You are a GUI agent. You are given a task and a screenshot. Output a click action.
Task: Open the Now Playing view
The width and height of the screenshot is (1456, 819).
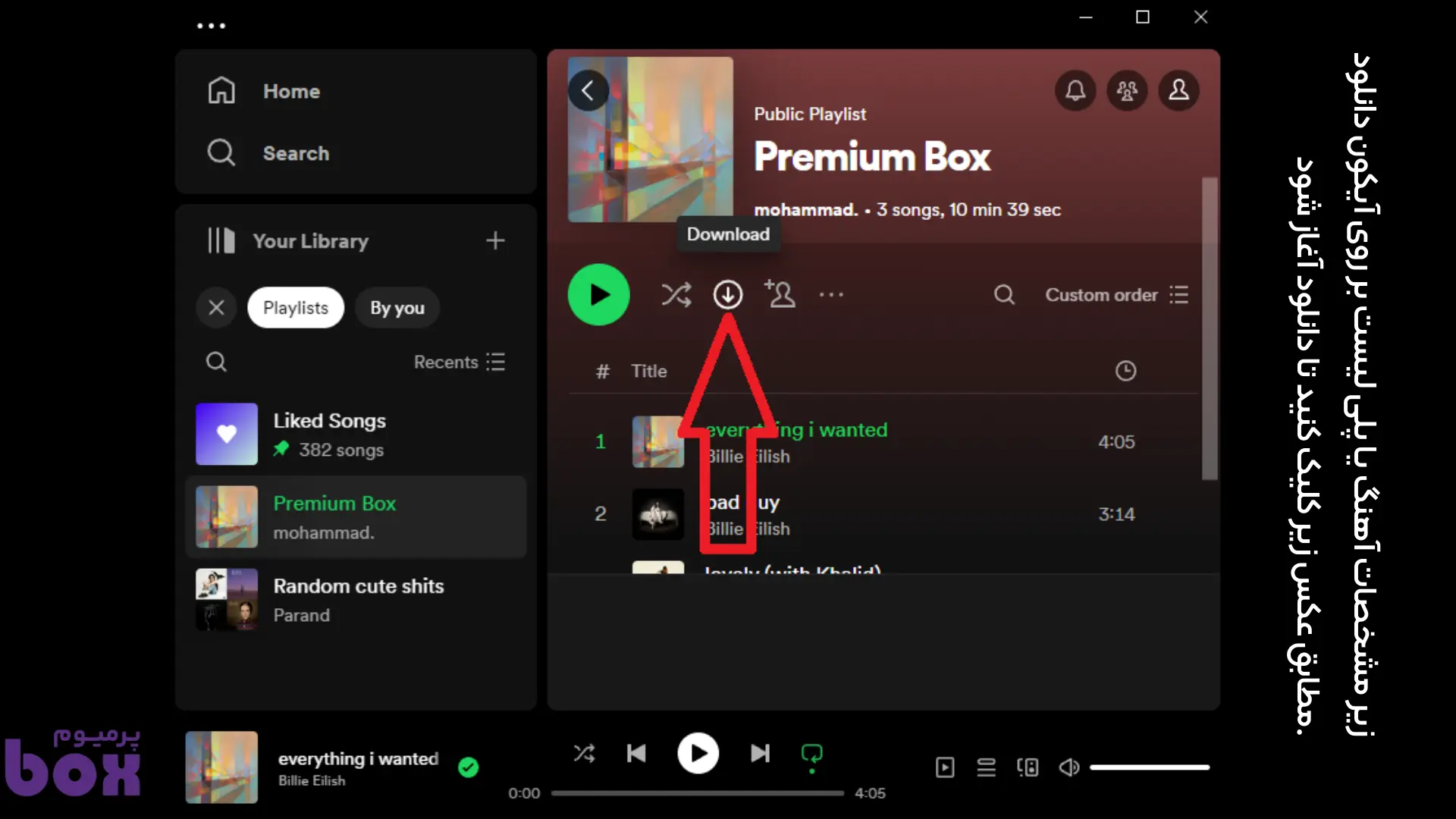945,767
